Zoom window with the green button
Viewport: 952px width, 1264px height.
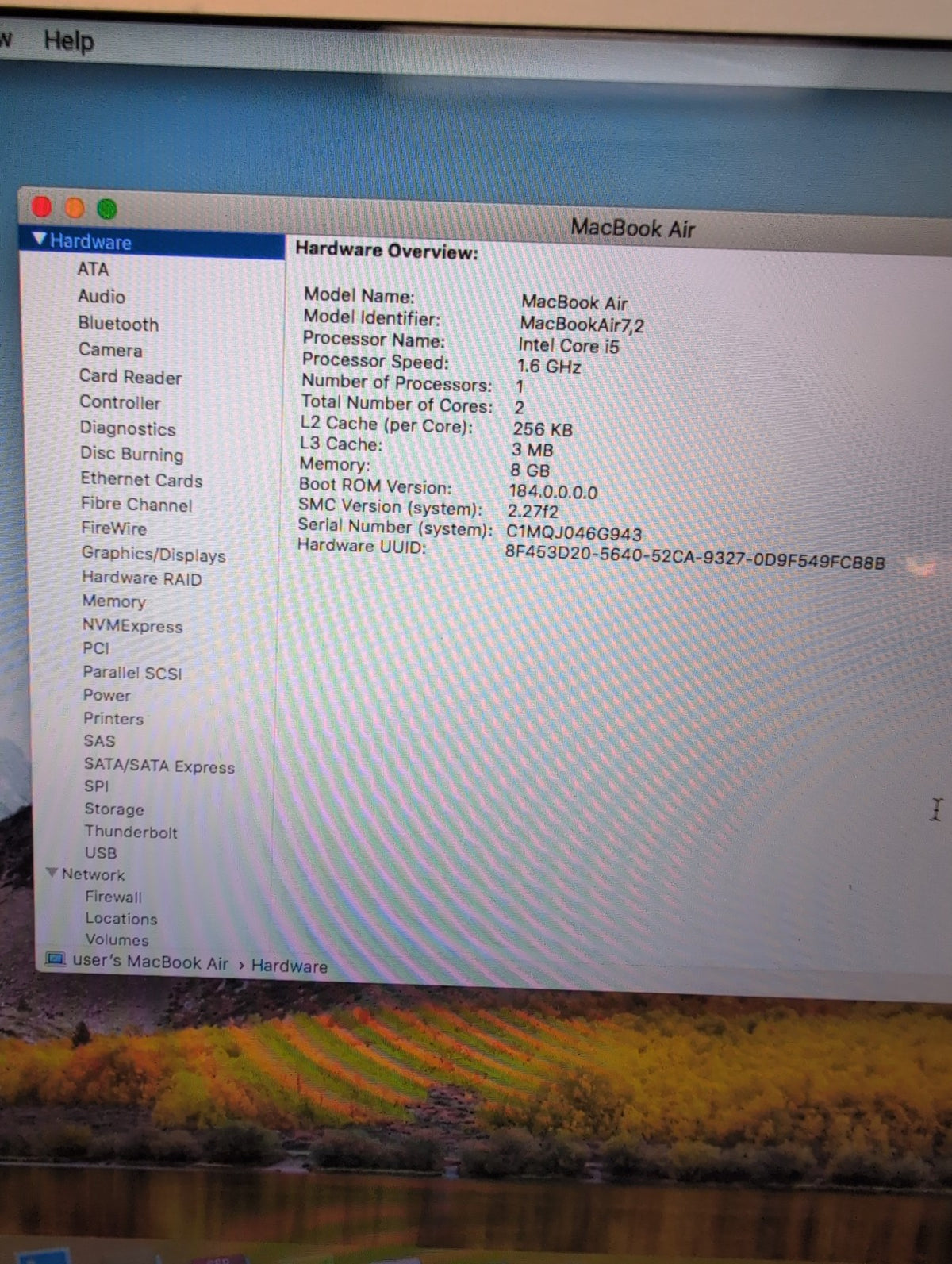(x=106, y=209)
